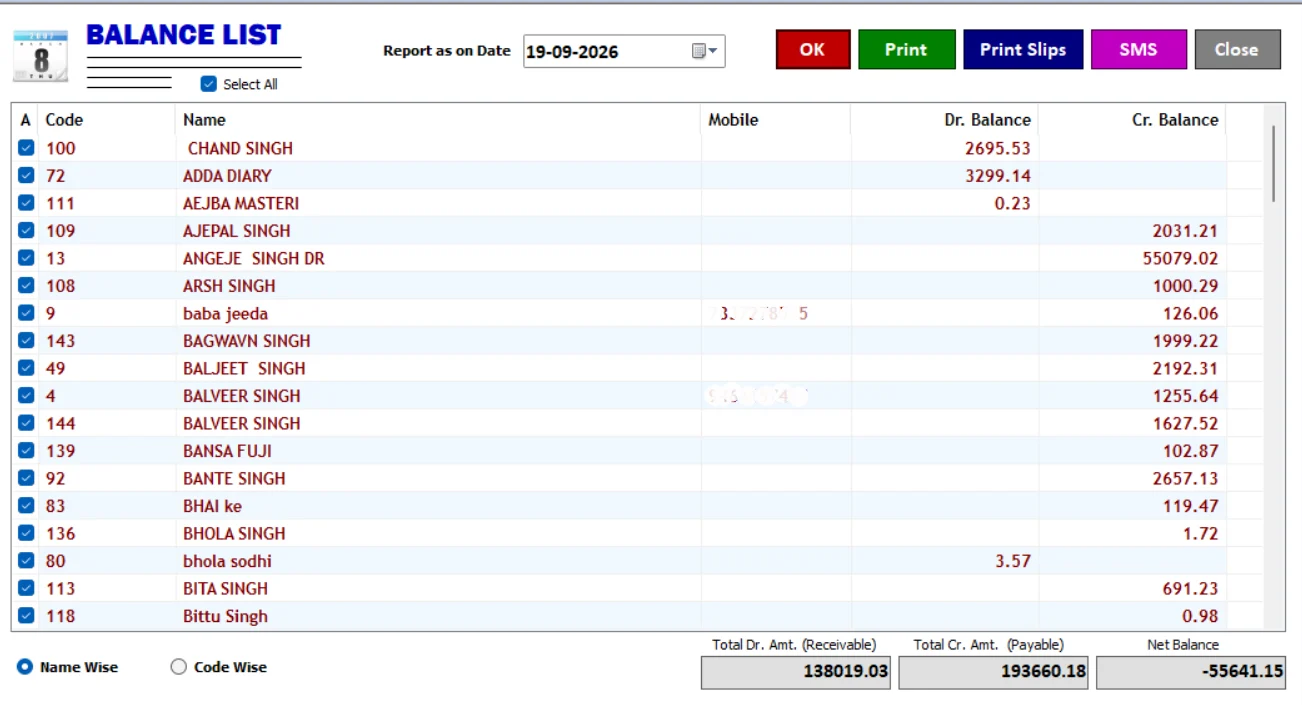Click the calendar icon beside Balance List title
The image size is (1302, 705).
coord(41,56)
